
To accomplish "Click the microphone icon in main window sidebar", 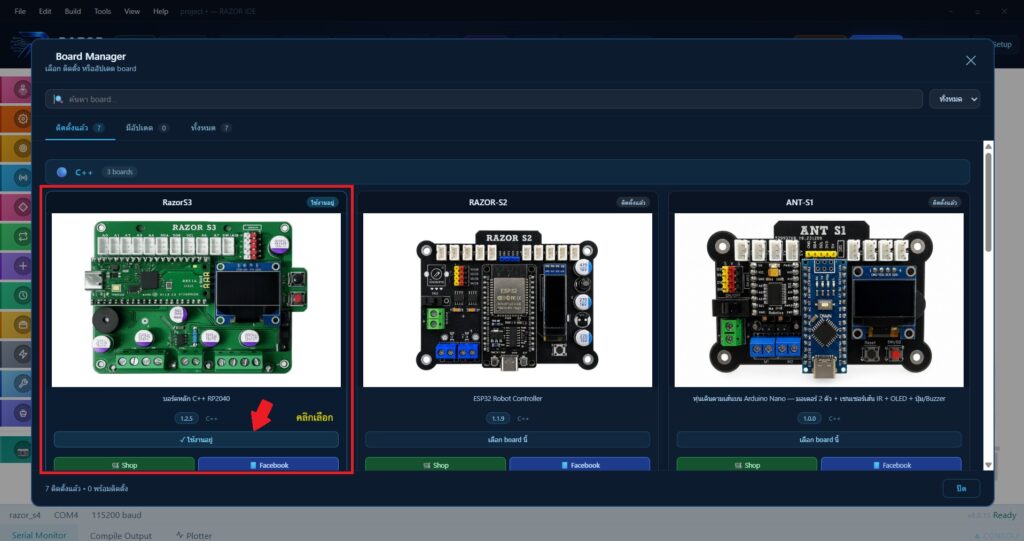I will (23, 90).
